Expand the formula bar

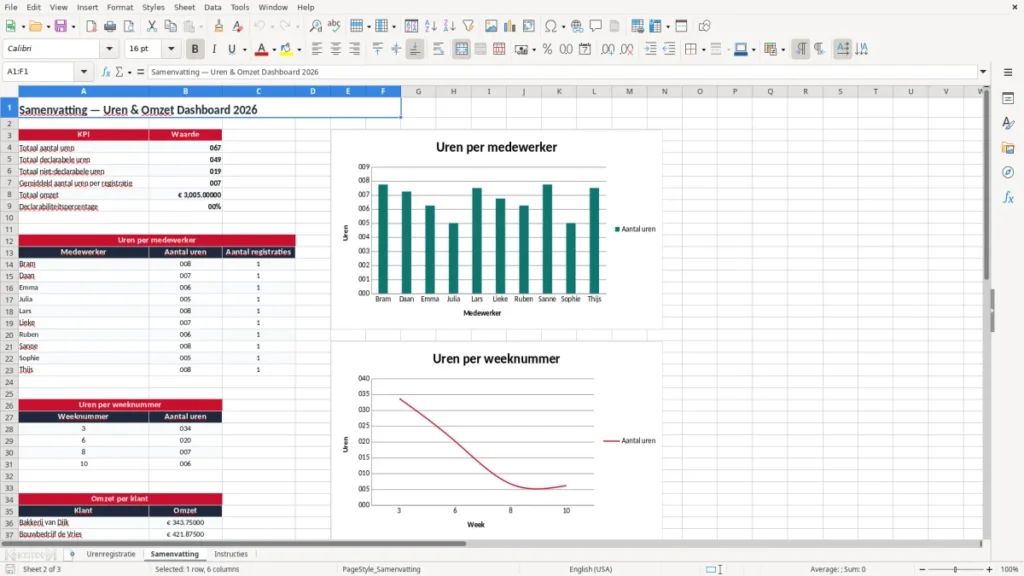(x=983, y=72)
